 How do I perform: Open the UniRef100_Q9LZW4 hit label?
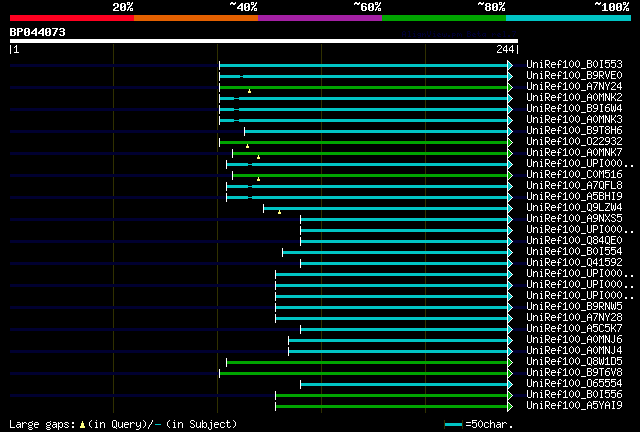pyautogui.click(x=574, y=208)
